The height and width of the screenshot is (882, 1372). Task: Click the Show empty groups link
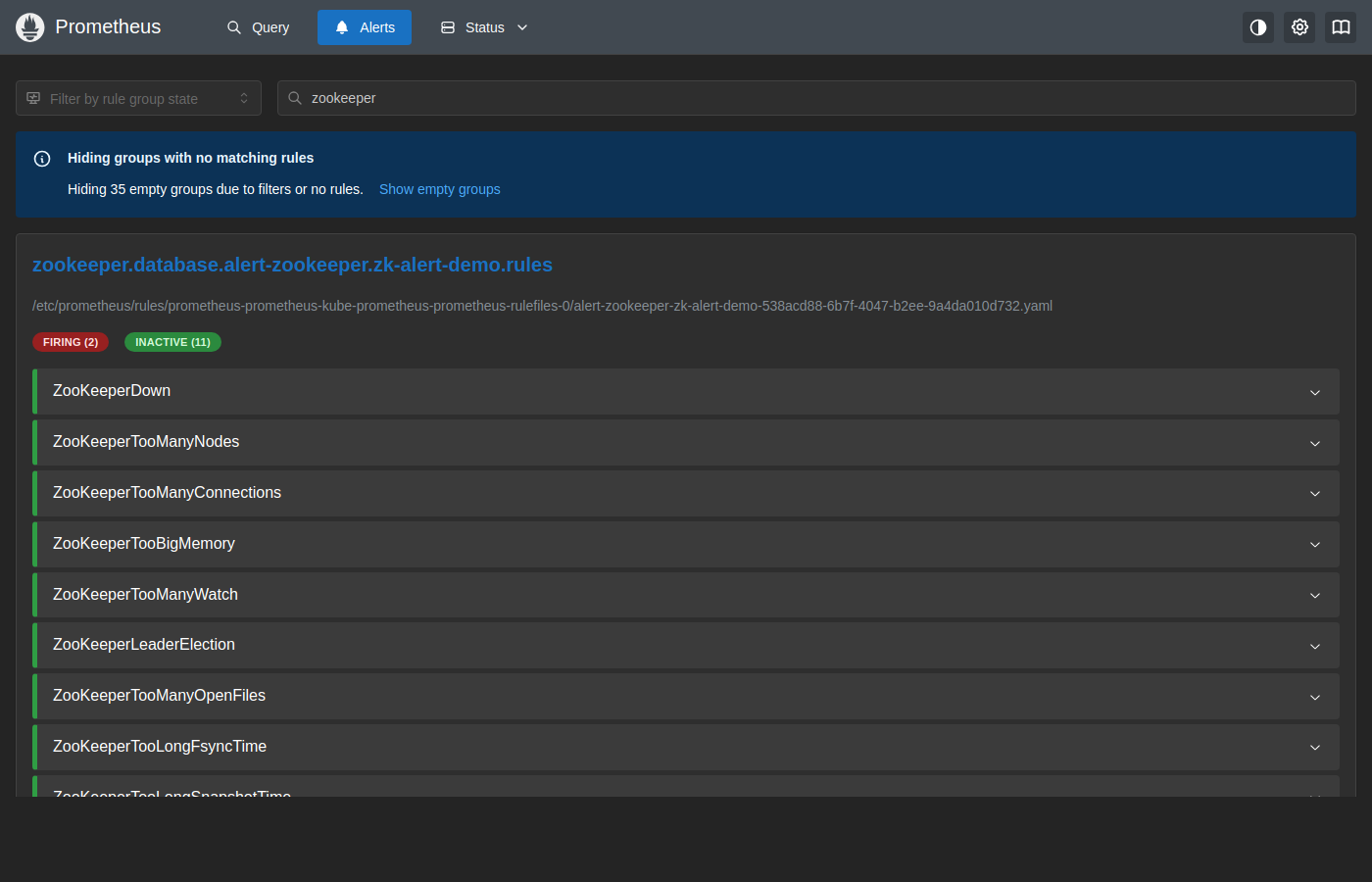click(x=440, y=189)
